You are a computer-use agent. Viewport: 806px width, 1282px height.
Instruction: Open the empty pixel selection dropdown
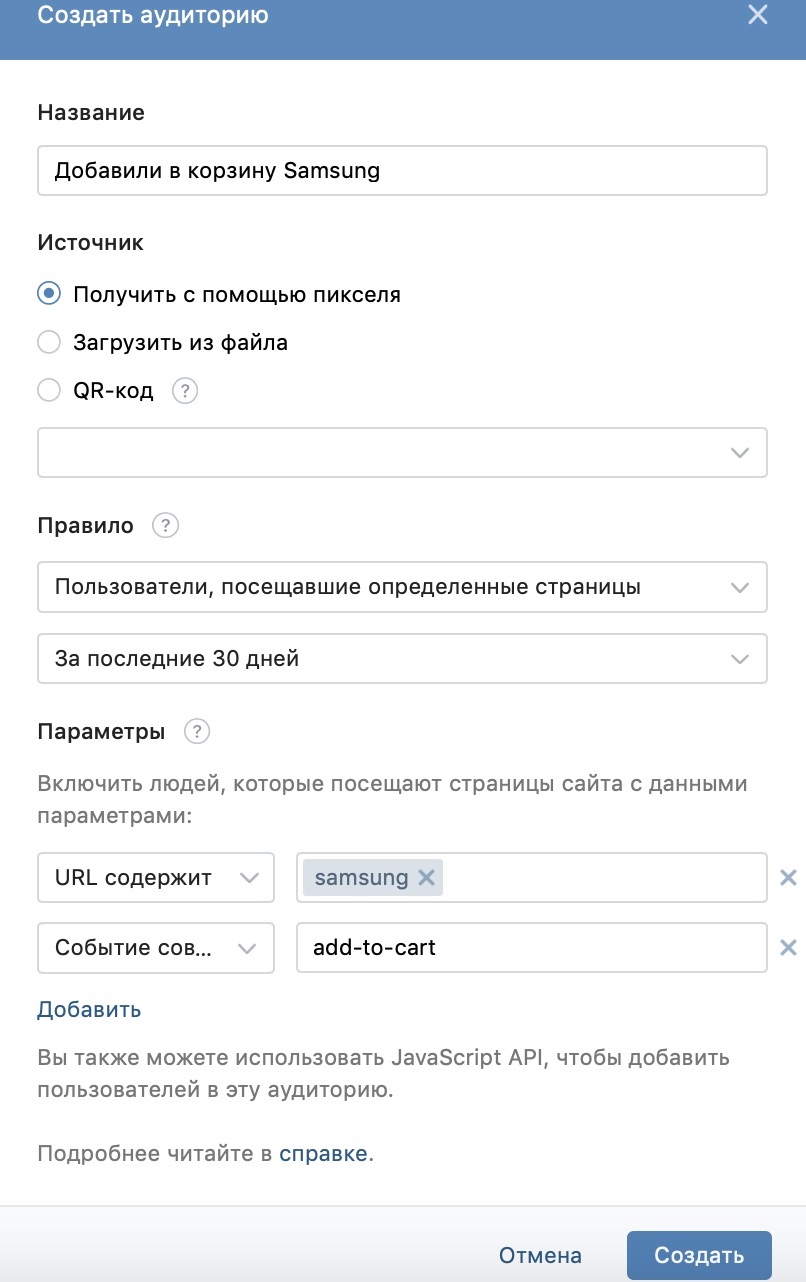[402, 453]
